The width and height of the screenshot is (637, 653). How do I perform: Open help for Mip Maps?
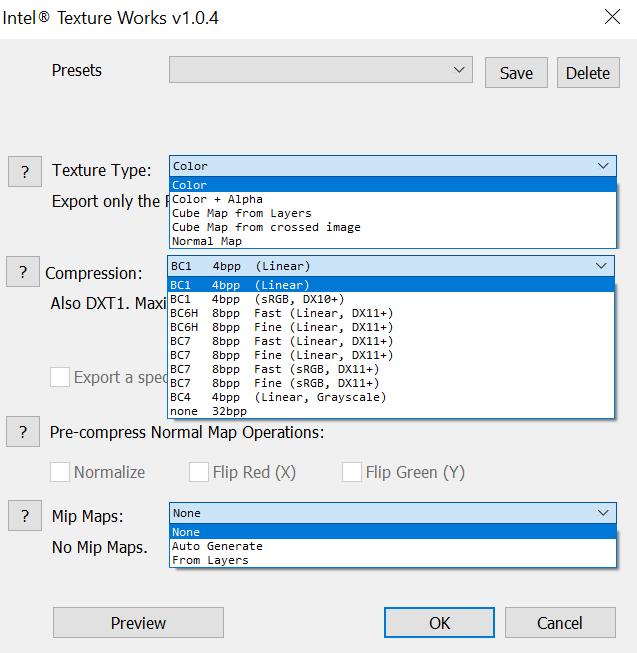tap(25, 516)
